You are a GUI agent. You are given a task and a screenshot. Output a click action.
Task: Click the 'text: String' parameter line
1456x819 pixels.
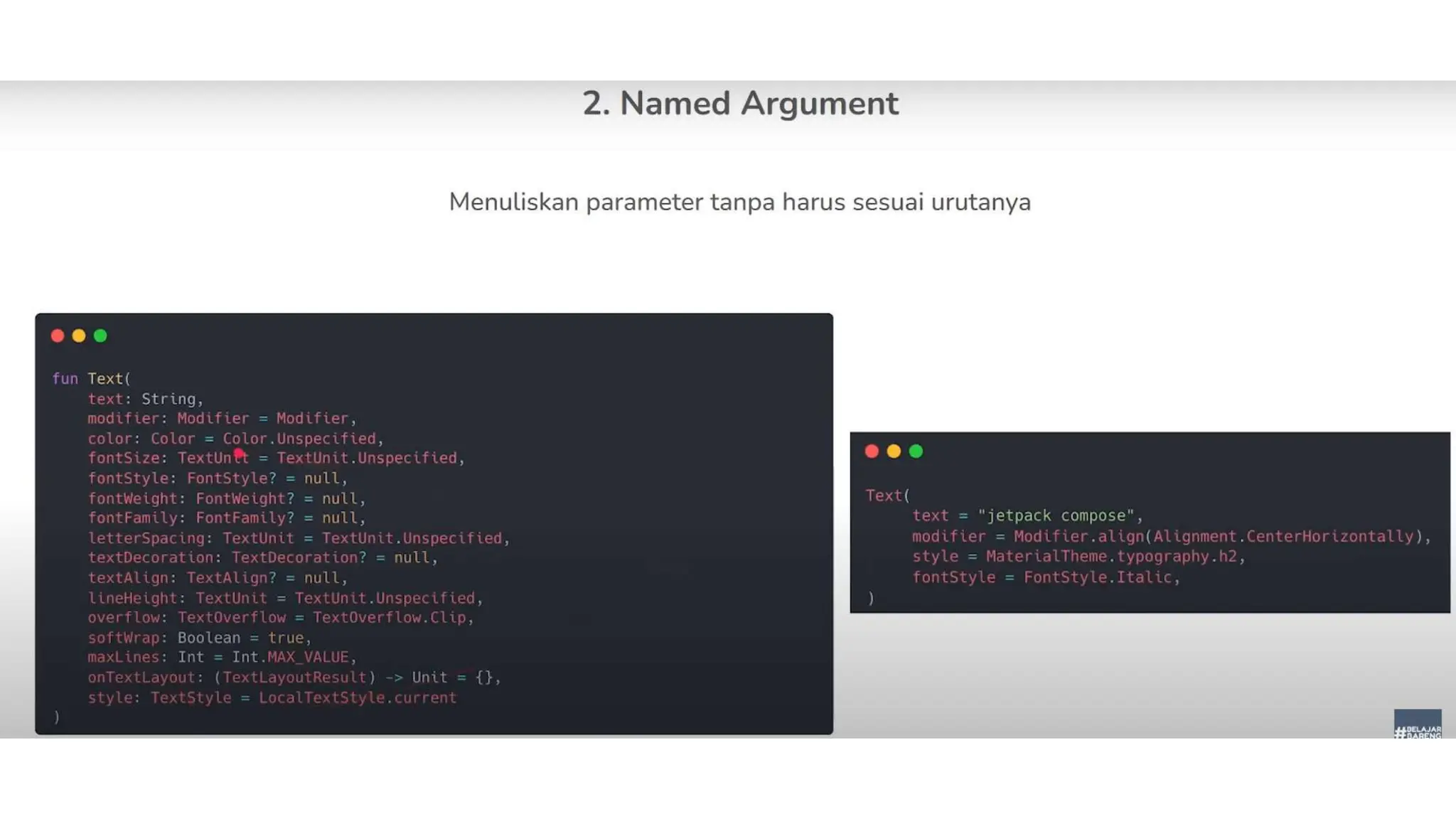[x=145, y=398]
